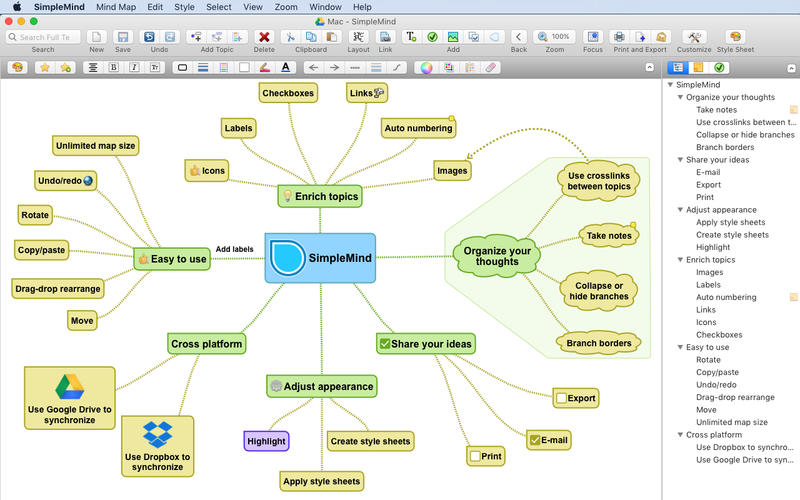800x500 pixels.
Task: Select the Highlight purple topic
Action: tap(266, 441)
